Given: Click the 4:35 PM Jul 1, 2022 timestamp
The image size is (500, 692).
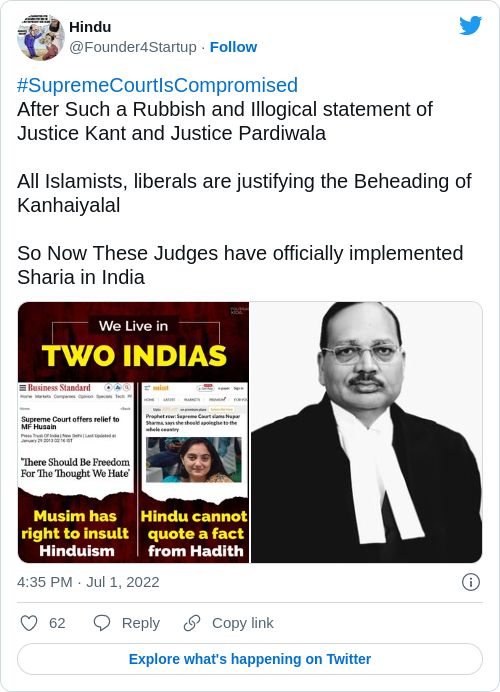Looking at the screenshot, I should click(88, 582).
